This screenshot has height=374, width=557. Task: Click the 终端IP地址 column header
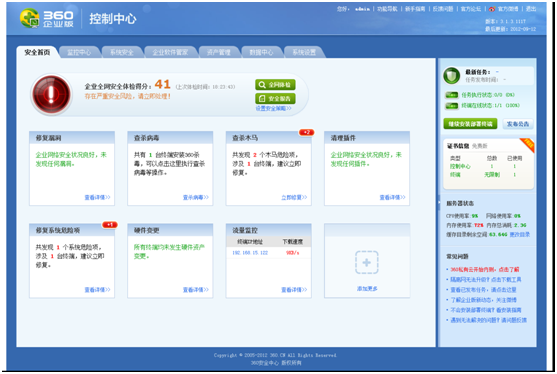coord(250,242)
